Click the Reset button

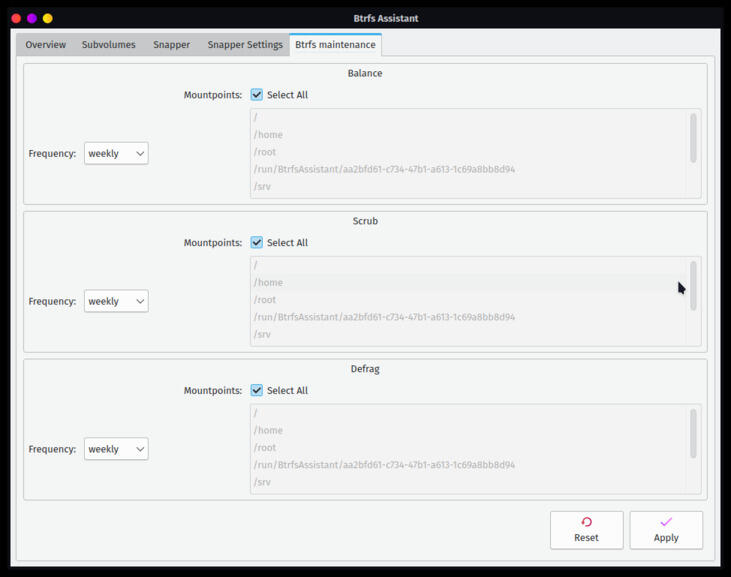(x=586, y=530)
